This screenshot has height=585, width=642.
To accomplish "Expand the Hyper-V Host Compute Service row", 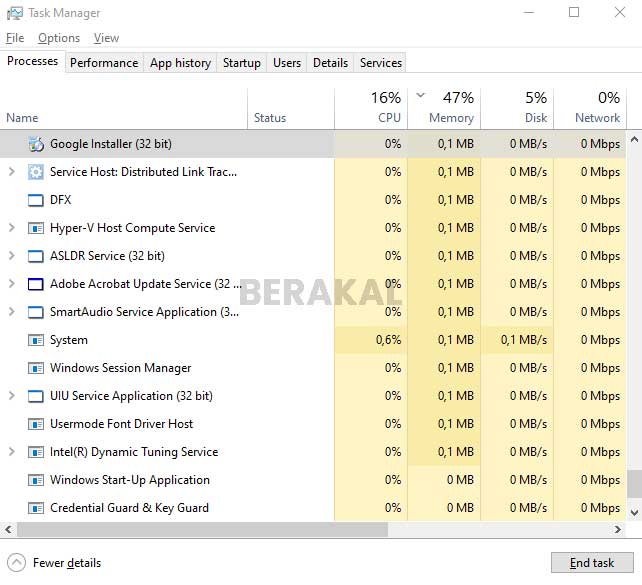I will pyautogui.click(x=12, y=228).
